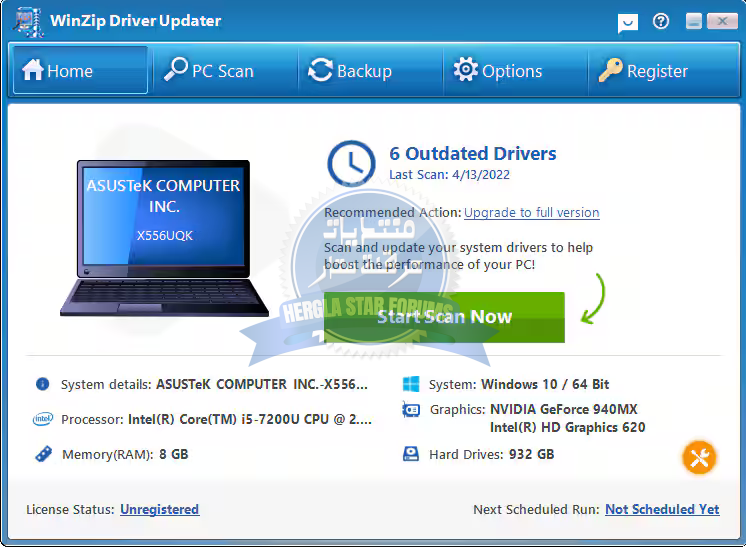Click the Windows 10 / 64 Bit value
Screen dimensions: 746x547
click(545, 384)
